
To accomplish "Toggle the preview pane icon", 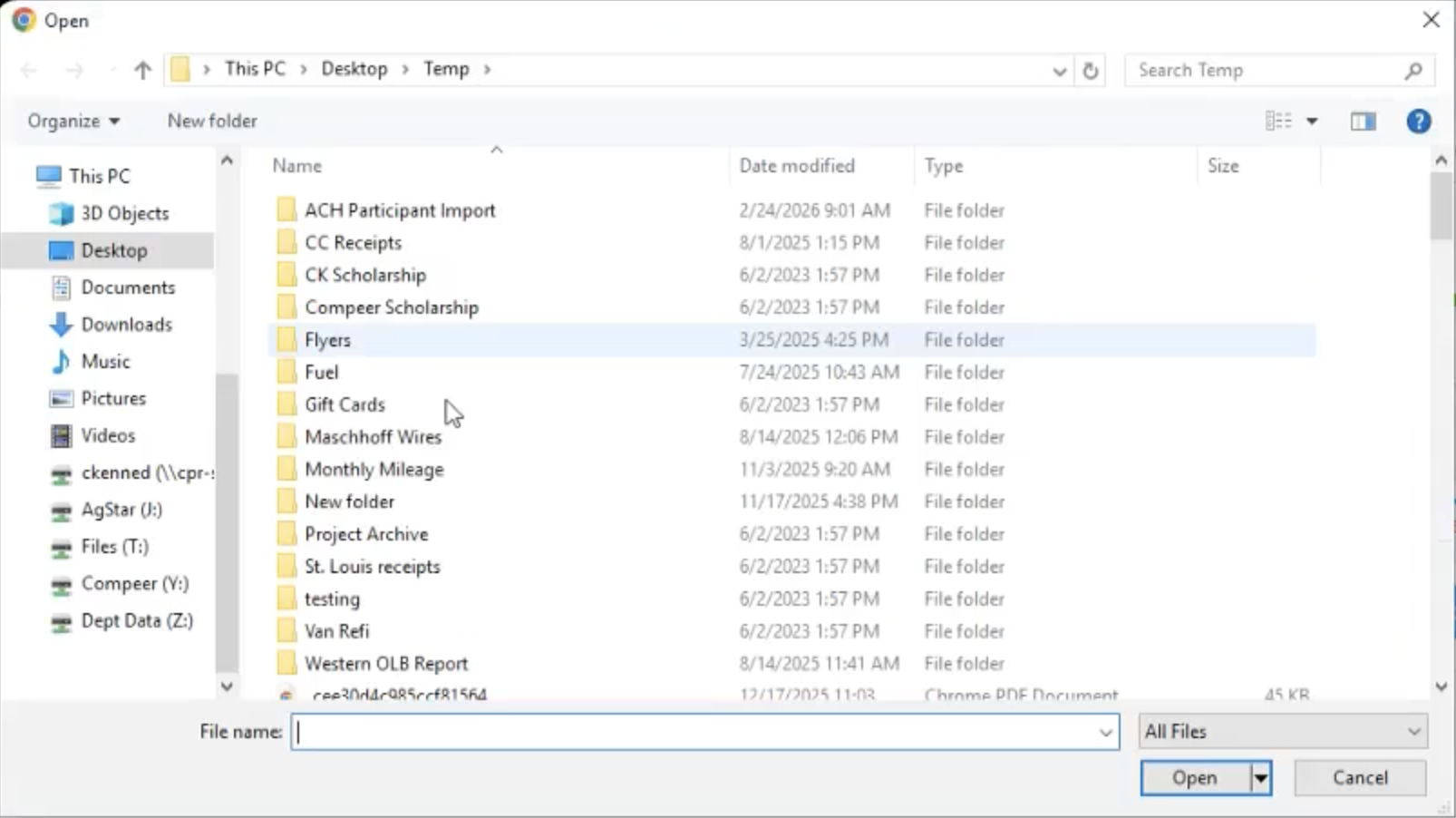I will 1363,122.
